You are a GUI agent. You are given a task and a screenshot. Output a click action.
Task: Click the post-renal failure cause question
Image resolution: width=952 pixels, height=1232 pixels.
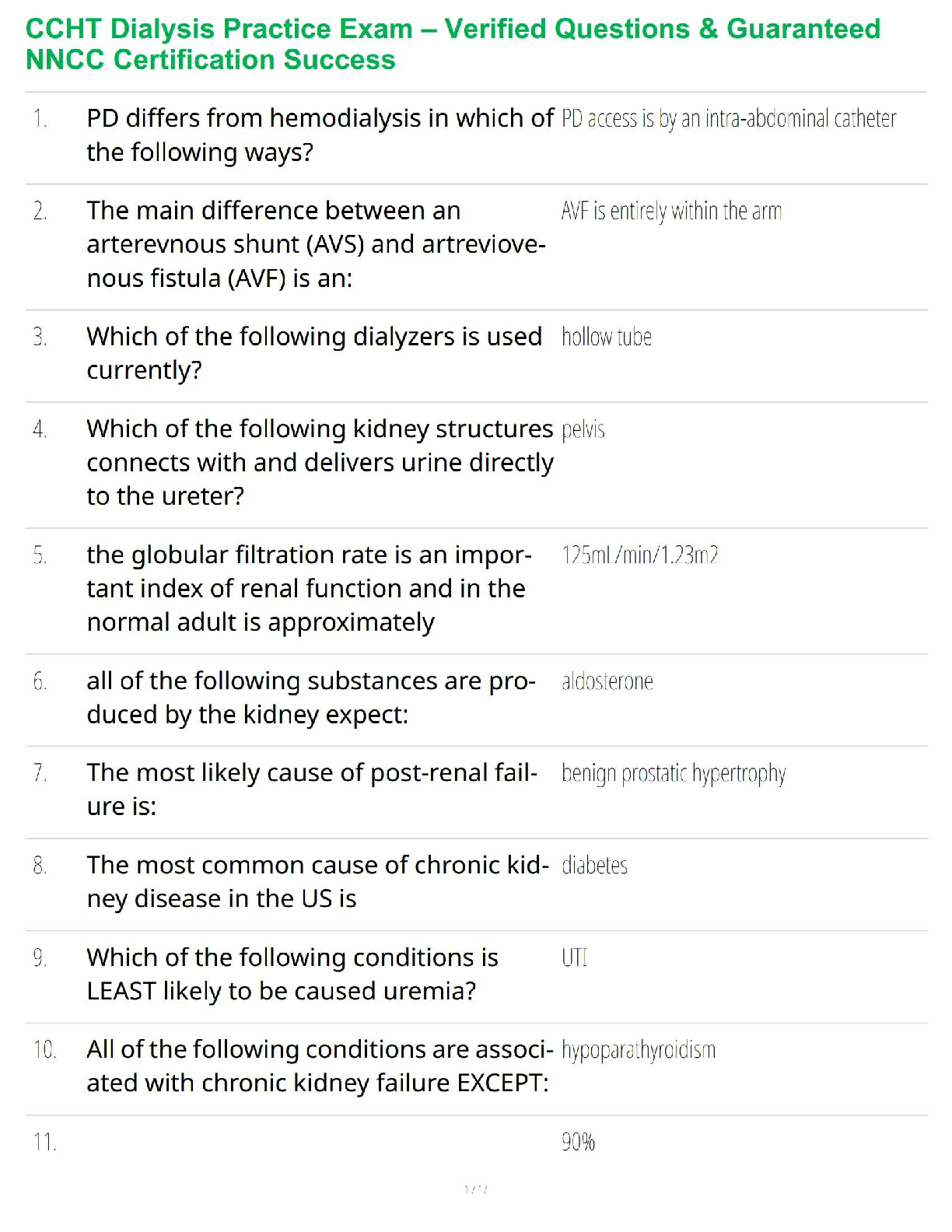point(312,789)
